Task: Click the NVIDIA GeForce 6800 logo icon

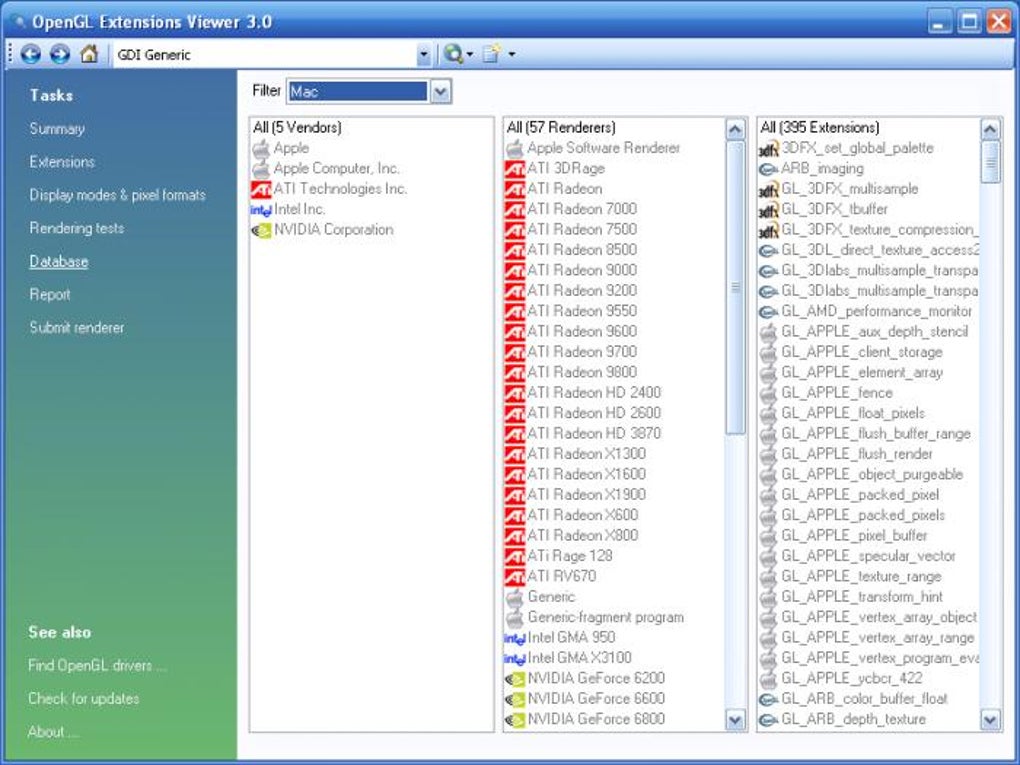Action: (515, 721)
